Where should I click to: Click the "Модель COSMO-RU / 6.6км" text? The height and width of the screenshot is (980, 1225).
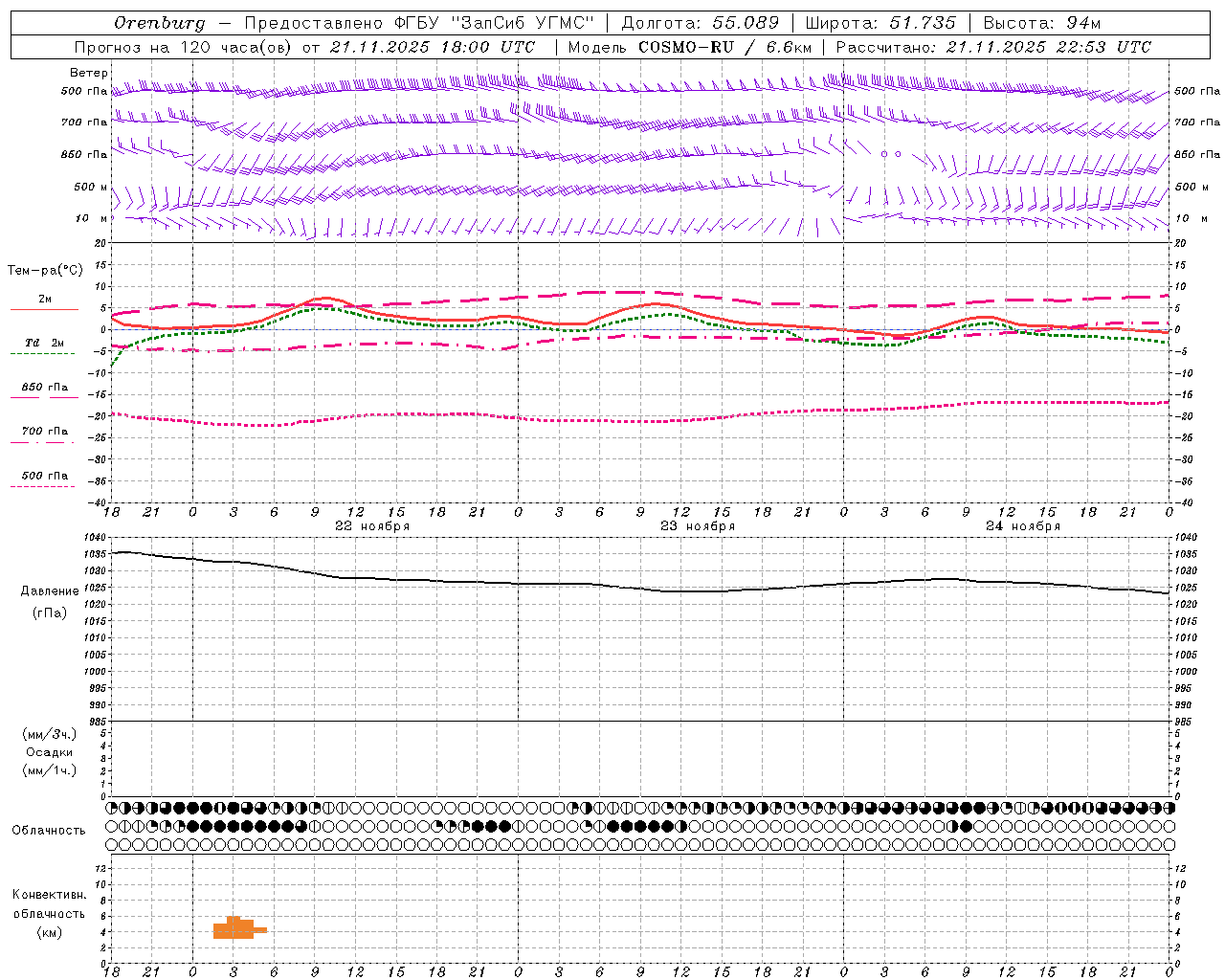(x=689, y=47)
